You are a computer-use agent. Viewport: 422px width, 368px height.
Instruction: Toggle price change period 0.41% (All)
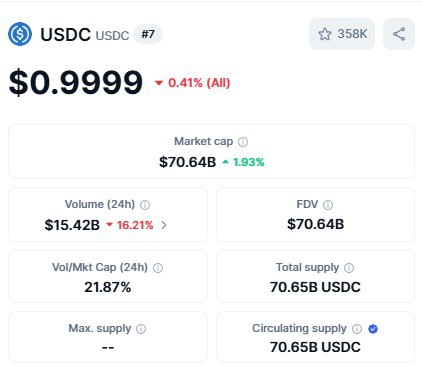coord(193,83)
